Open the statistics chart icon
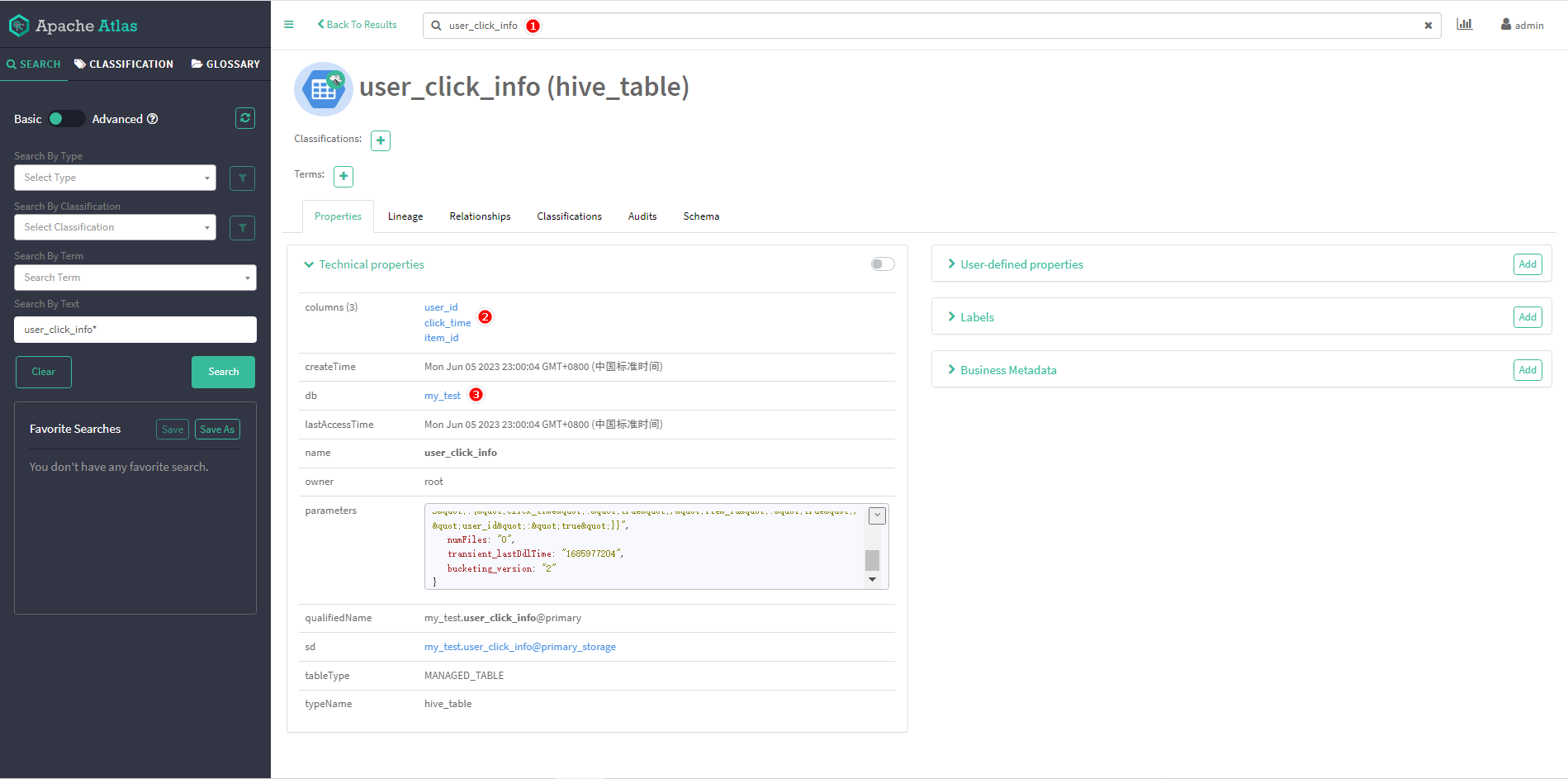The height and width of the screenshot is (779, 1568). (1464, 24)
